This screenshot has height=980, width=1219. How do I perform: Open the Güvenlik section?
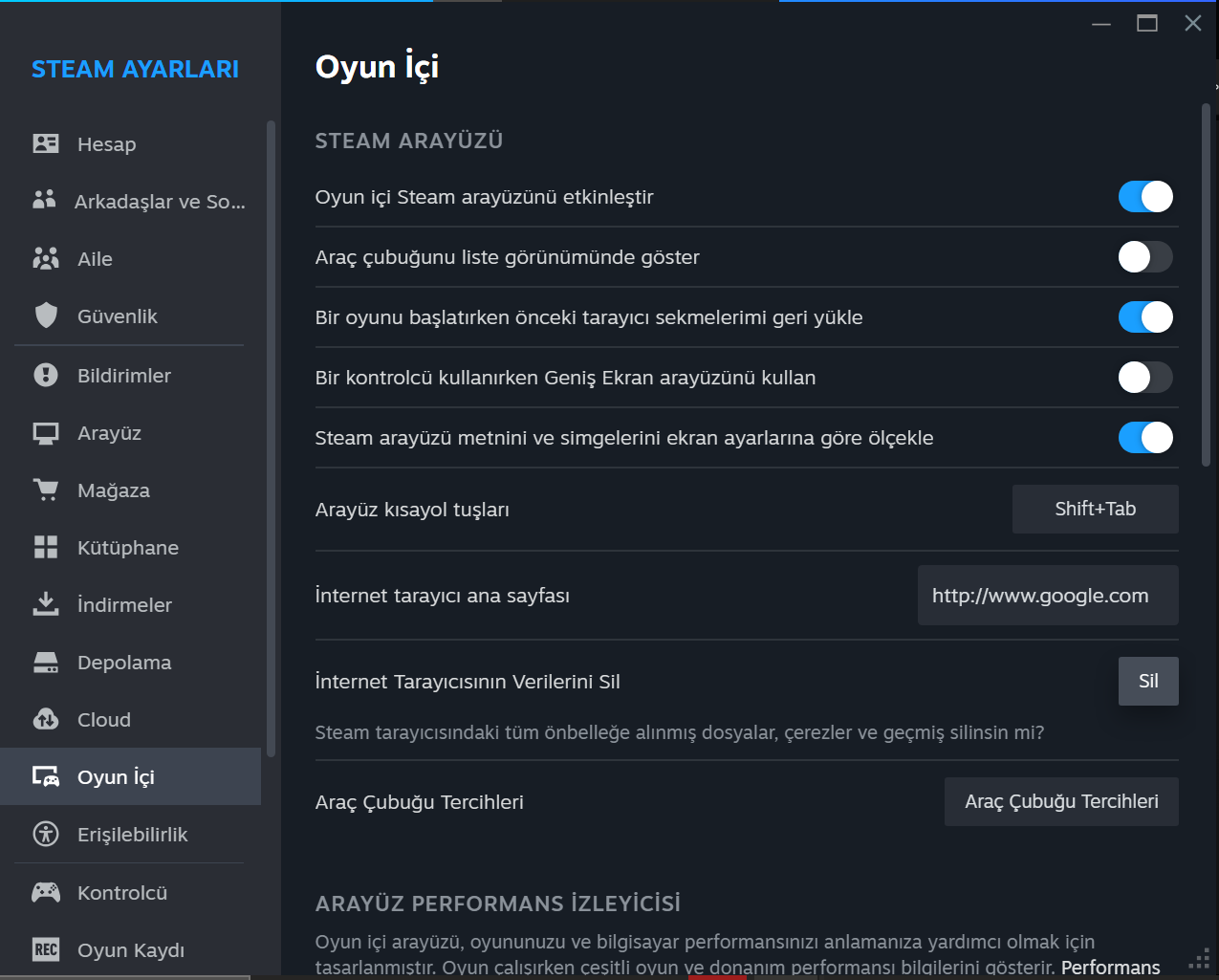130,316
